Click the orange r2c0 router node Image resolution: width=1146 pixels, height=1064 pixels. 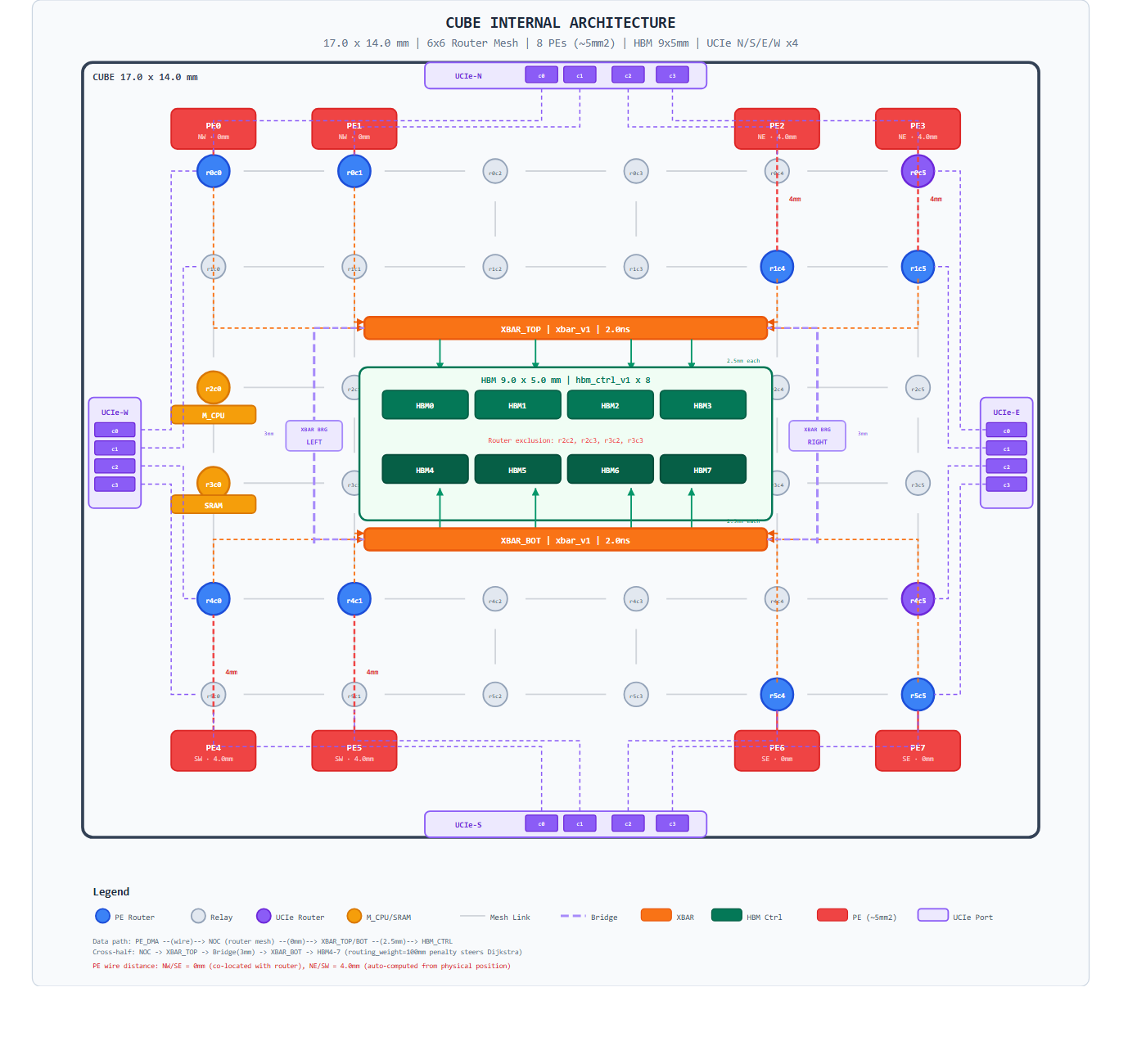click(214, 388)
